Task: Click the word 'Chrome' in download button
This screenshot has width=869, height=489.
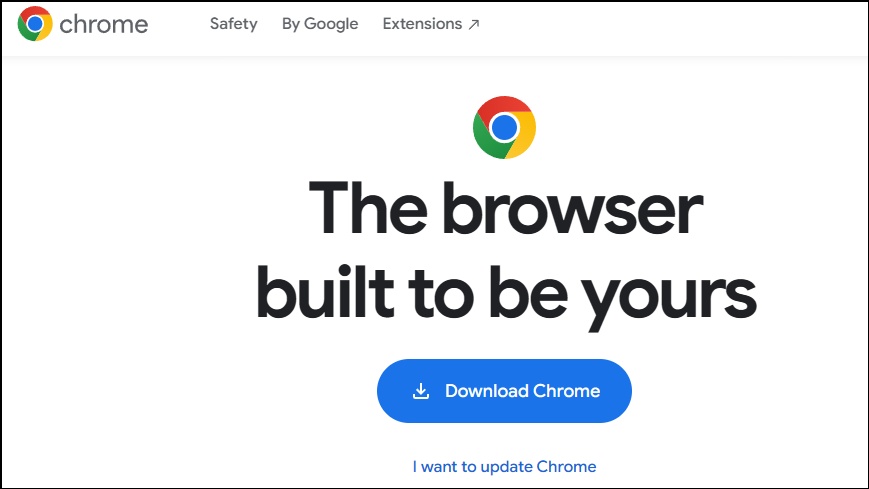Action: [566, 391]
